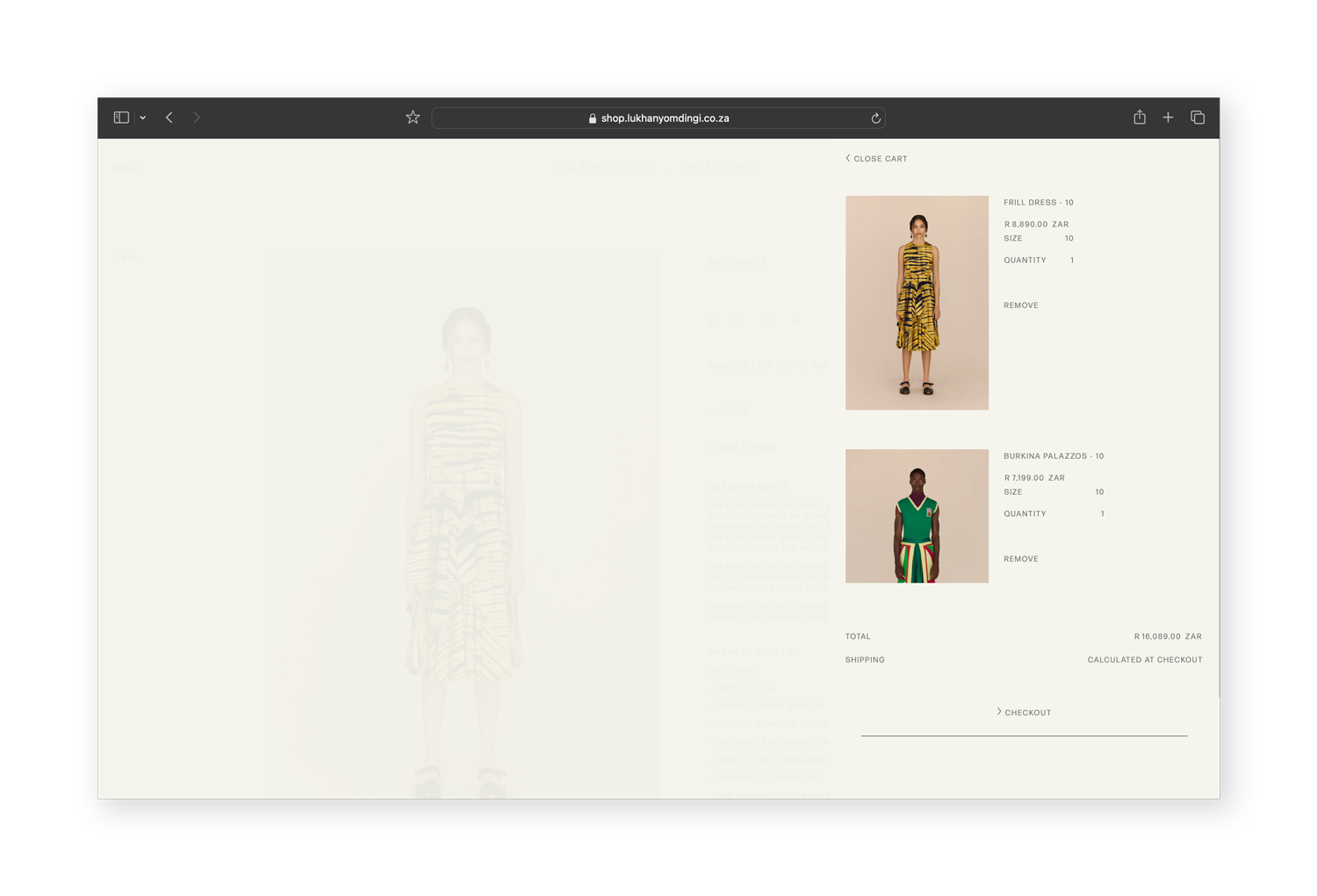
Task: Open the Share icon in the toolbar
Action: point(1140,118)
